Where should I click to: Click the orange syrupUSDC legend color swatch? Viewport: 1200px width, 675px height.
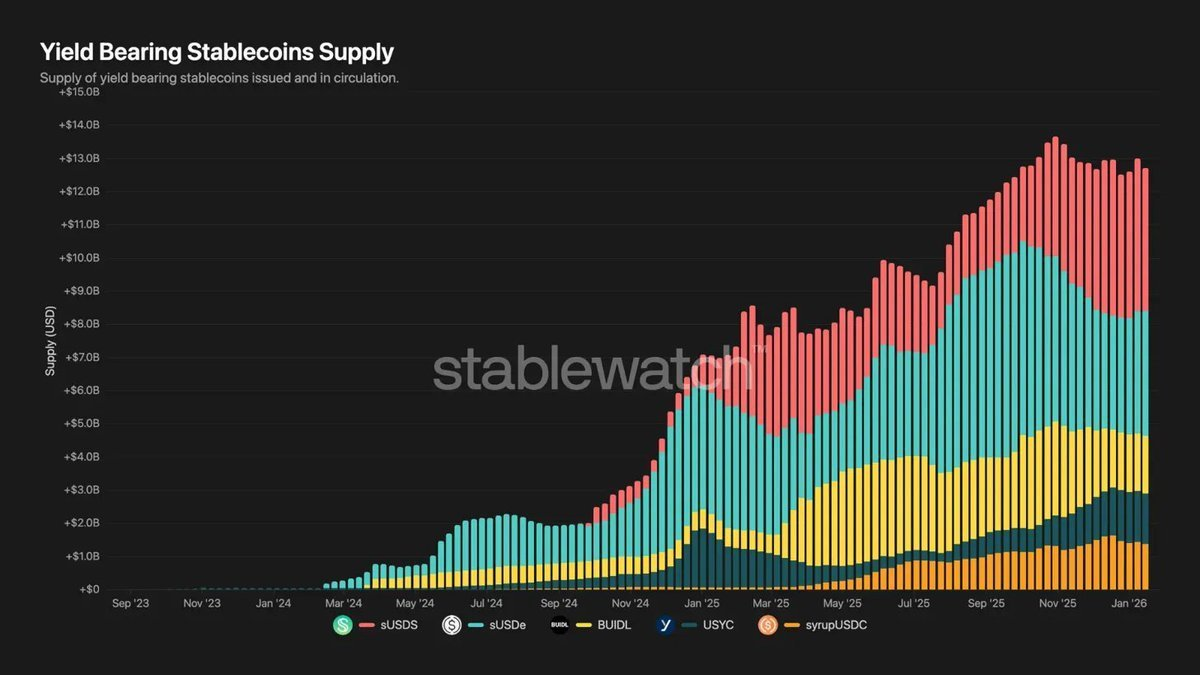coord(790,626)
